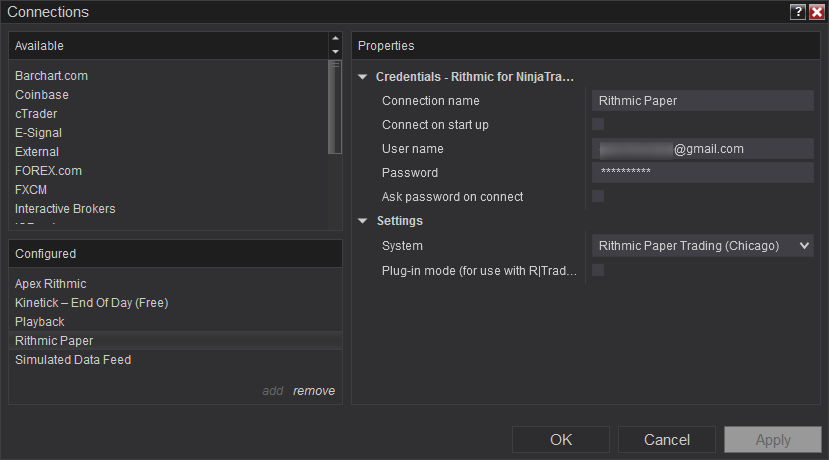Click the remove link
829x460 pixels.
pos(314,391)
